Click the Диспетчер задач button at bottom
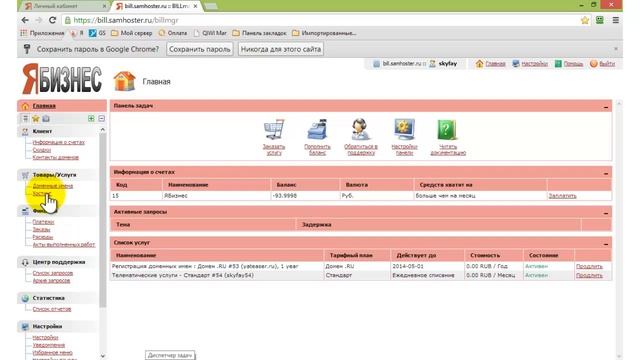The width and height of the screenshot is (640, 360). [x=170, y=355]
